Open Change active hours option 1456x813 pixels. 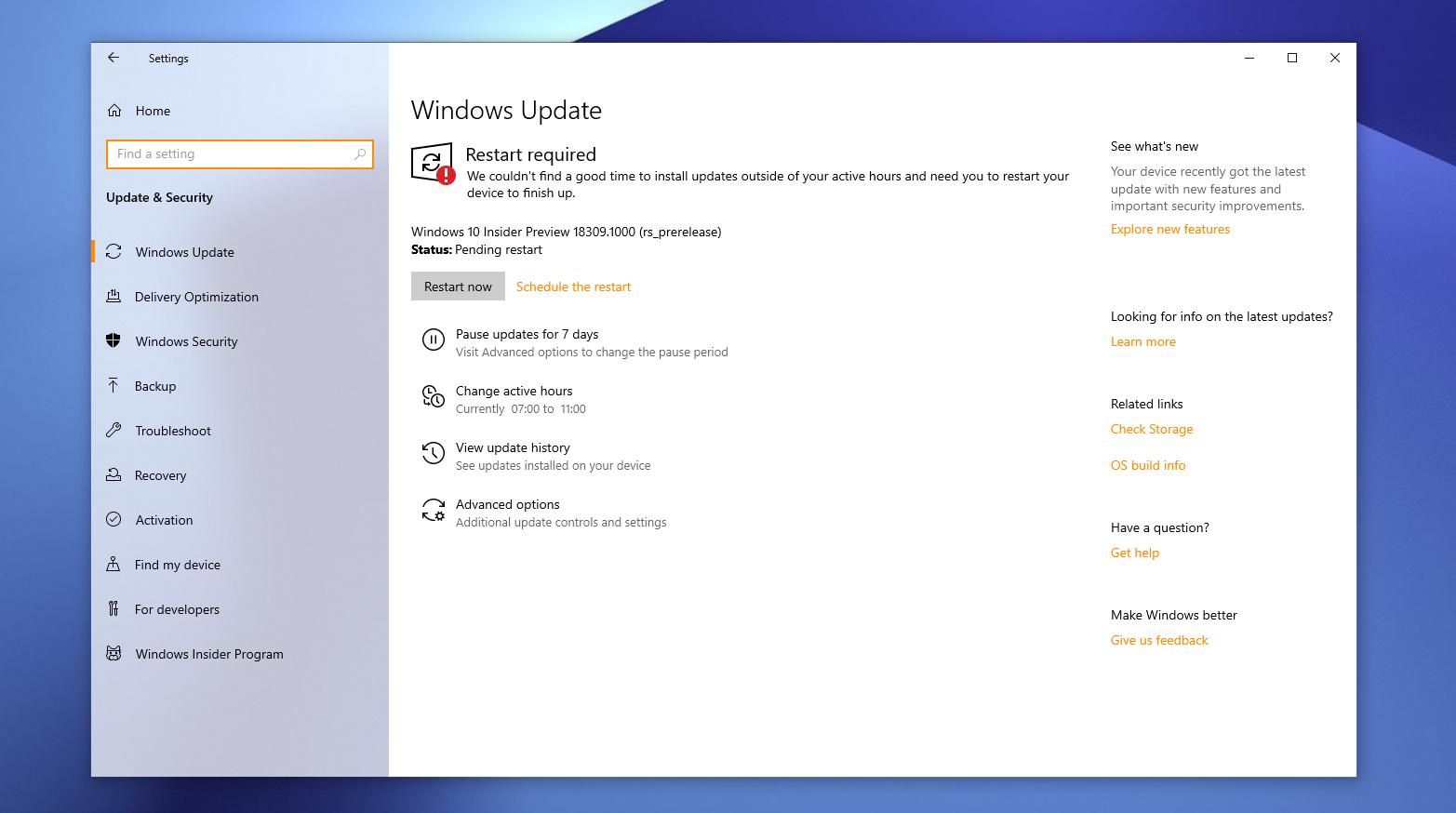coord(514,391)
